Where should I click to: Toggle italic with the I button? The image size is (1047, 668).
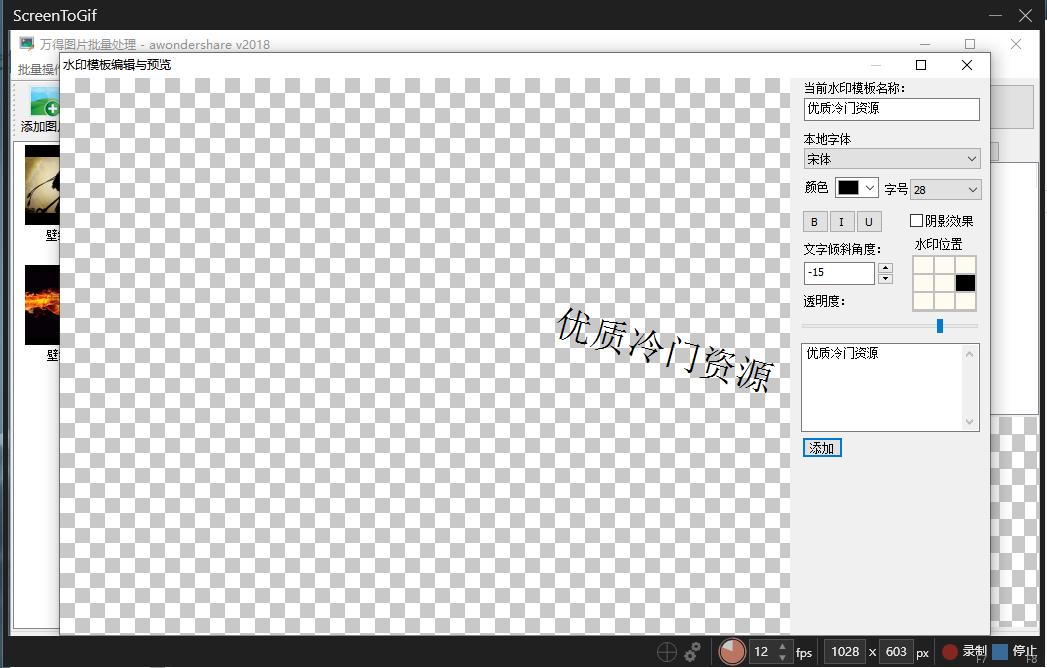point(841,222)
